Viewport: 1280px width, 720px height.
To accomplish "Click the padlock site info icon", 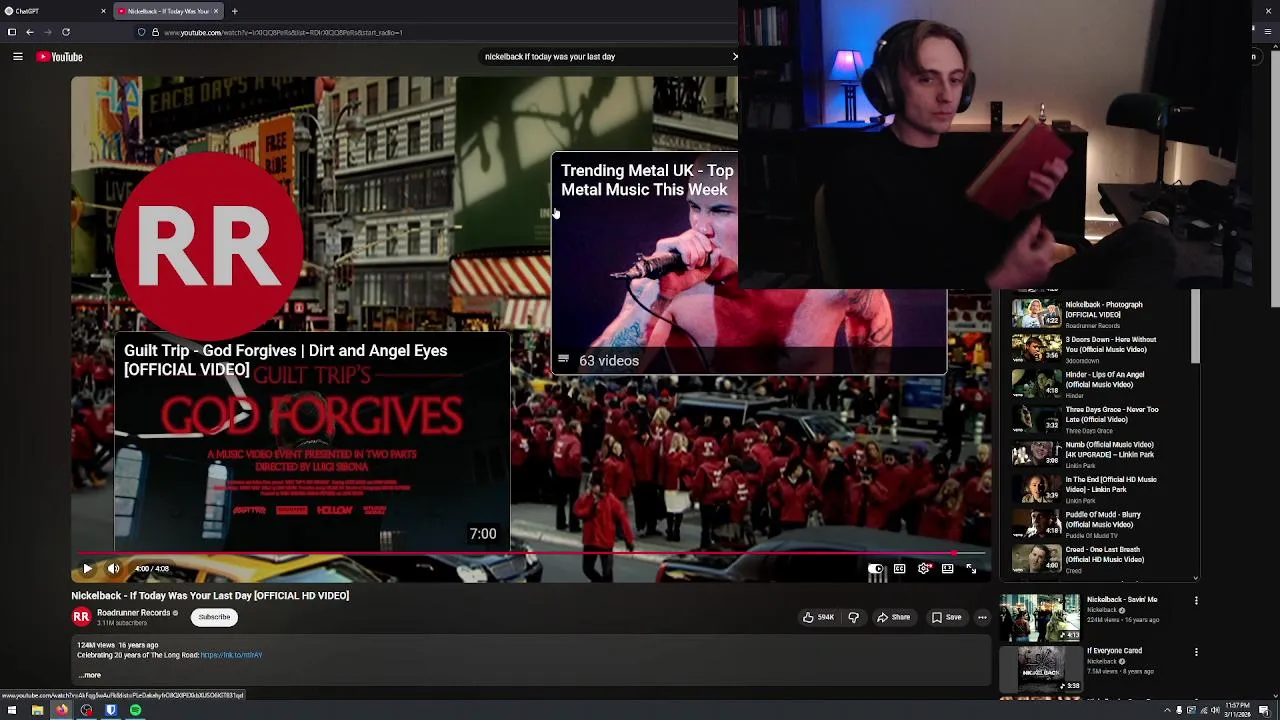I will click(x=155, y=32).
